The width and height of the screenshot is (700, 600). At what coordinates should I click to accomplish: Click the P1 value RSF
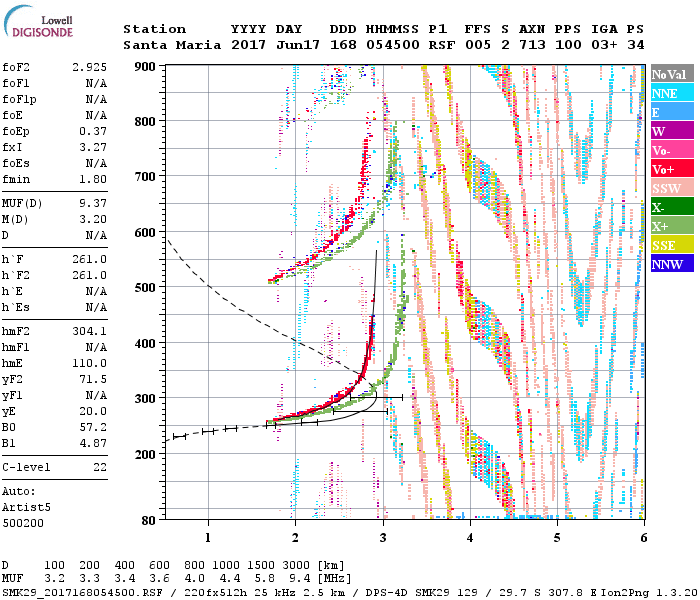(x=442, y=45)
